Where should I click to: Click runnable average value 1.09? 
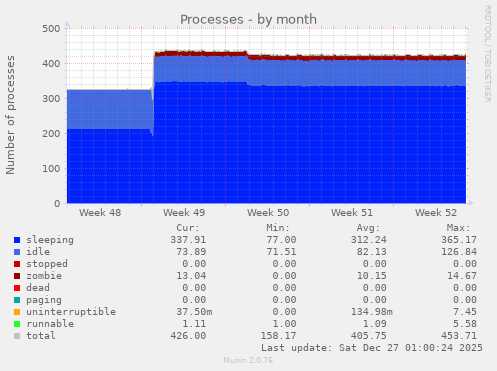coord(375,324)
